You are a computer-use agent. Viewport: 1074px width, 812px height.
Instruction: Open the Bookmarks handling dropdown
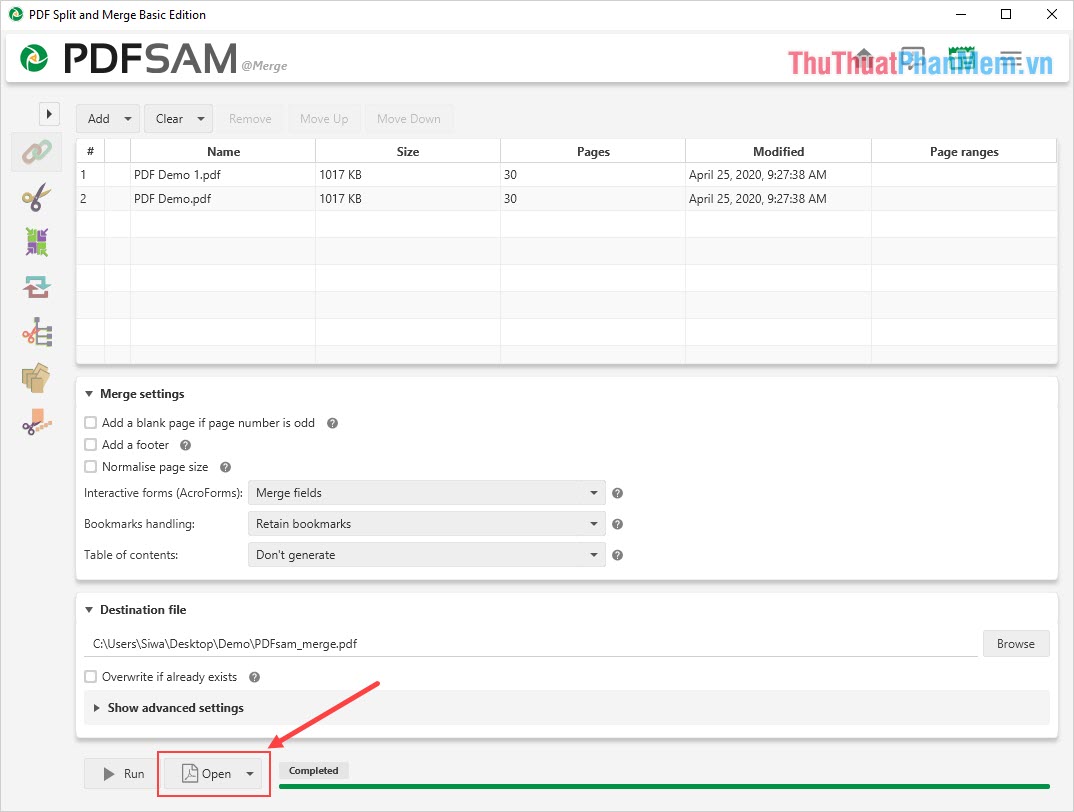tap(426, 523)
